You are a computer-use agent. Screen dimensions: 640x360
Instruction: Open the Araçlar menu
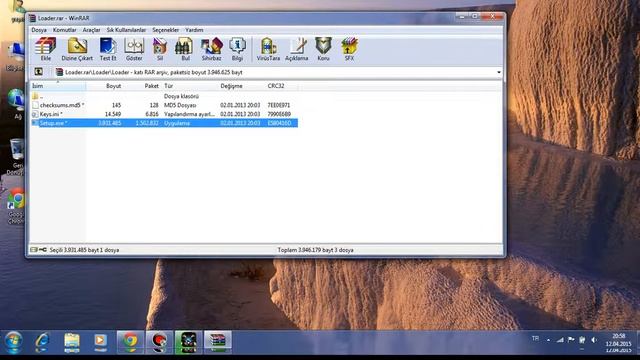(91, 30)
